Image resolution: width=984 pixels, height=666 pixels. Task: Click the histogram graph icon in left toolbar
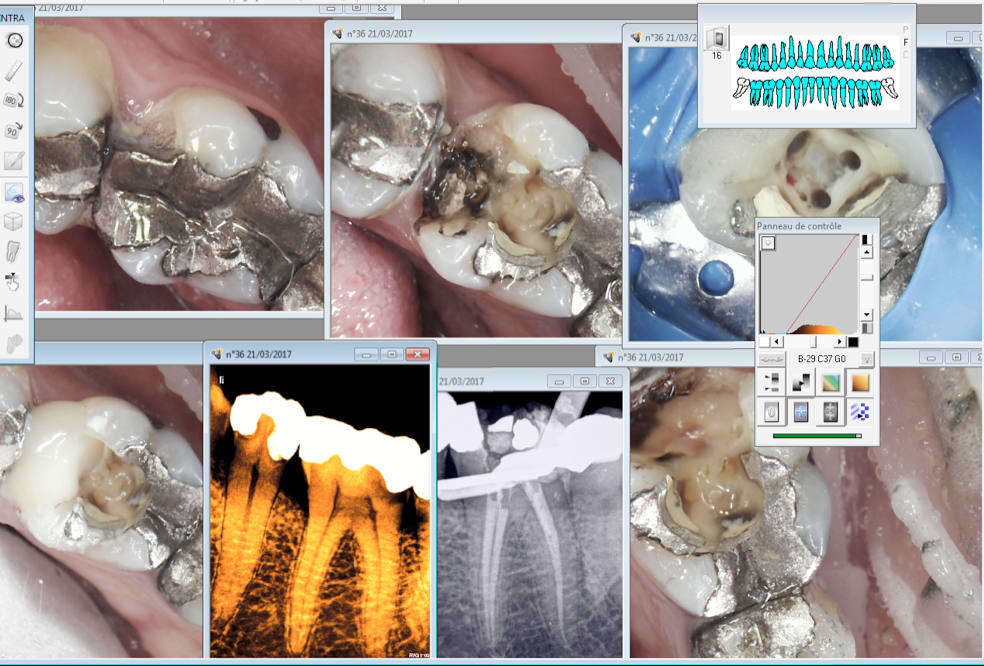pyautogui.click(x=15, y=313)
